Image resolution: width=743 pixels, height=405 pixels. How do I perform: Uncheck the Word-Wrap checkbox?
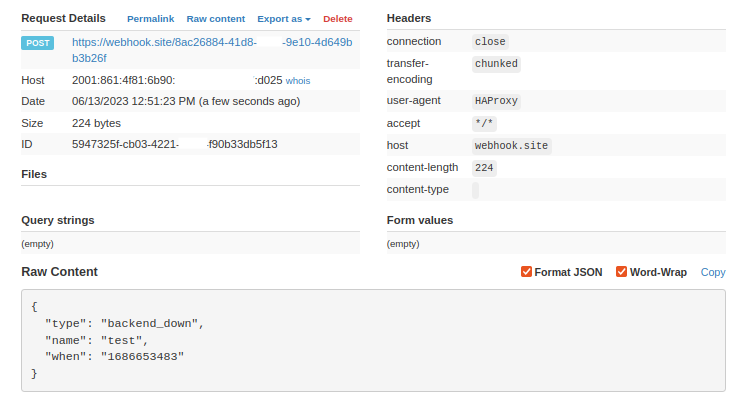point(621,272)
